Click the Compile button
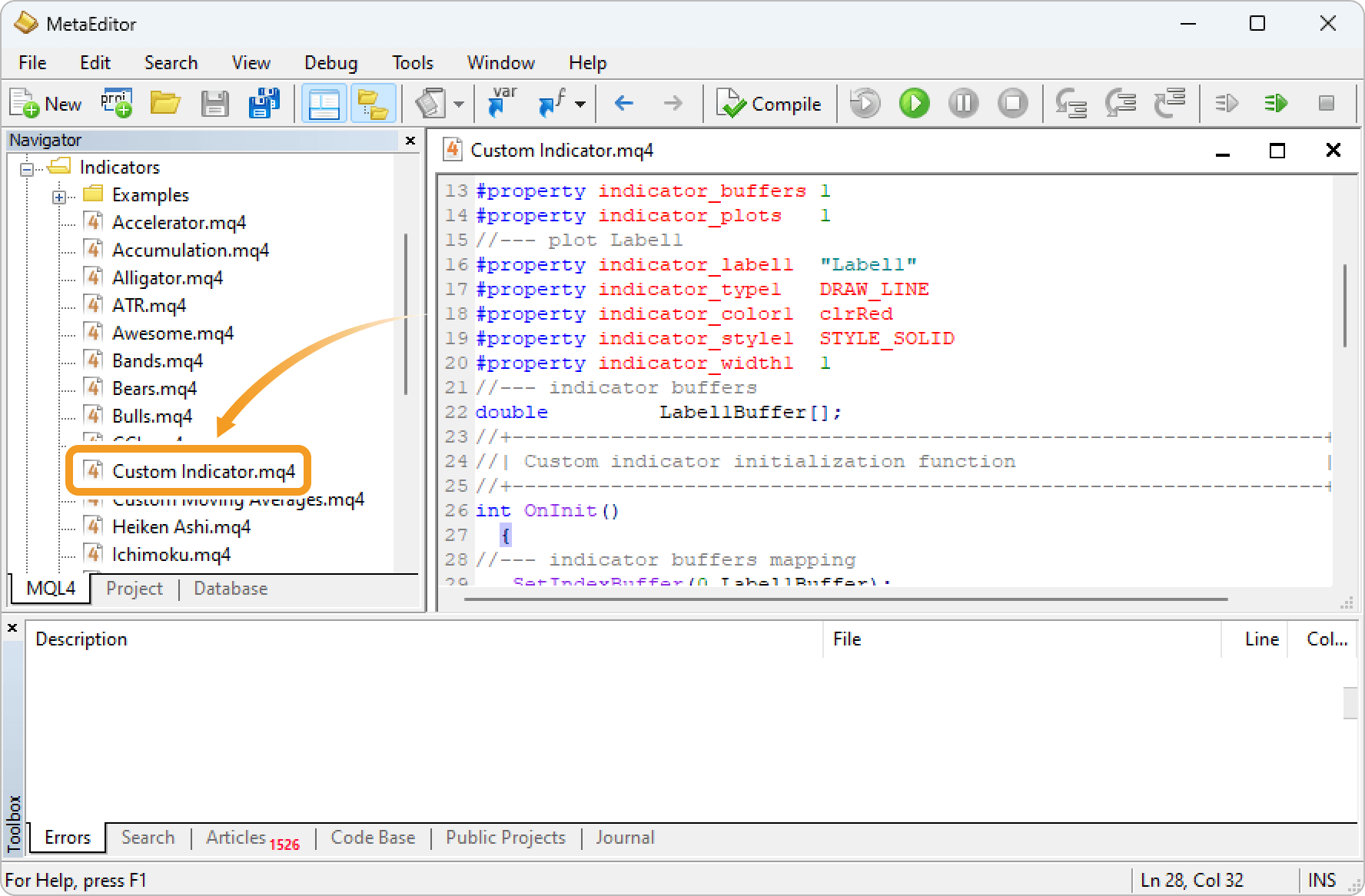Viewport: 1365px width, 896px height. point(769,104)
